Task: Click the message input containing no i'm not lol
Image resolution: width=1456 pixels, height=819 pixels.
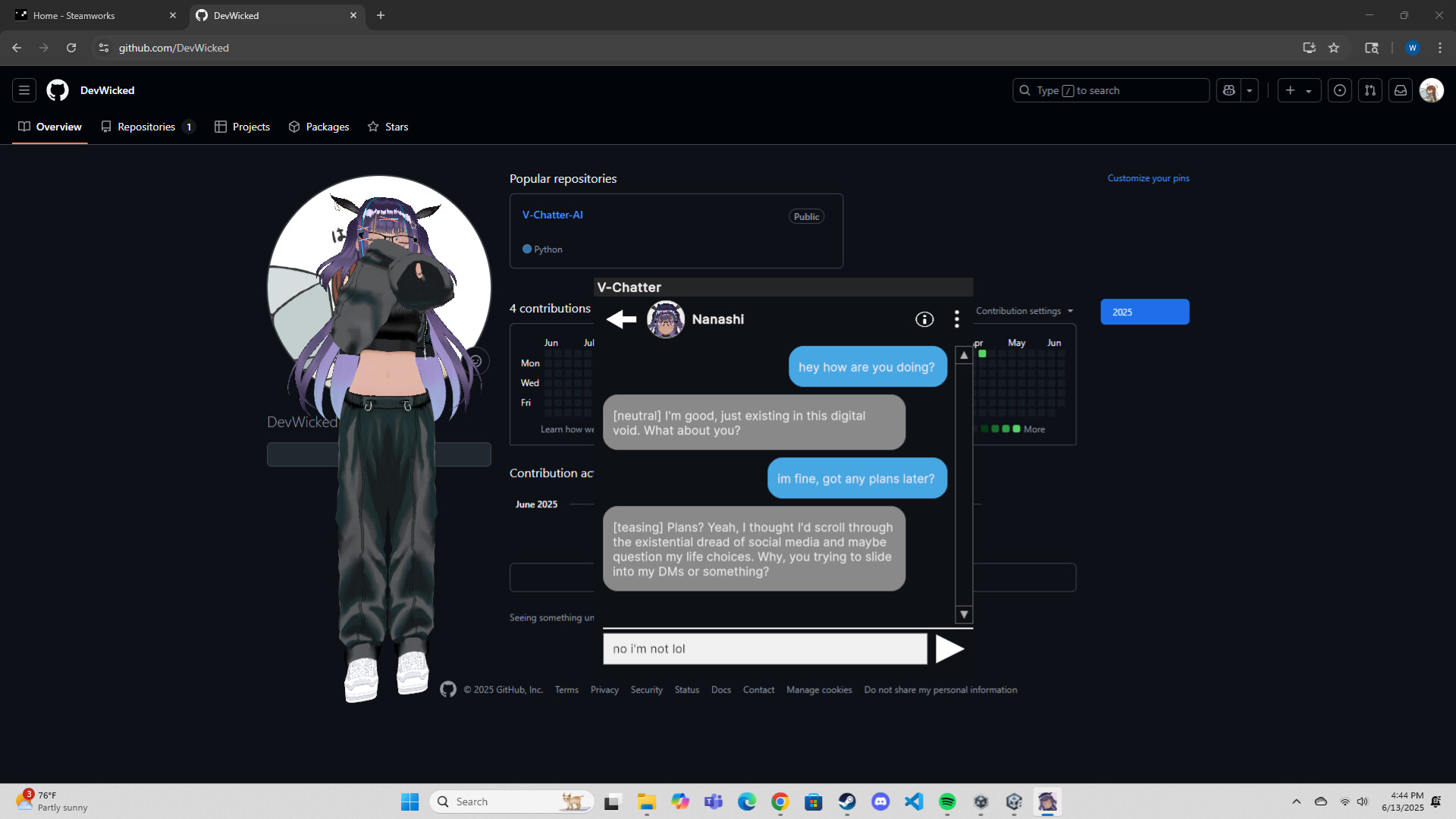Action: coord(764,648)
